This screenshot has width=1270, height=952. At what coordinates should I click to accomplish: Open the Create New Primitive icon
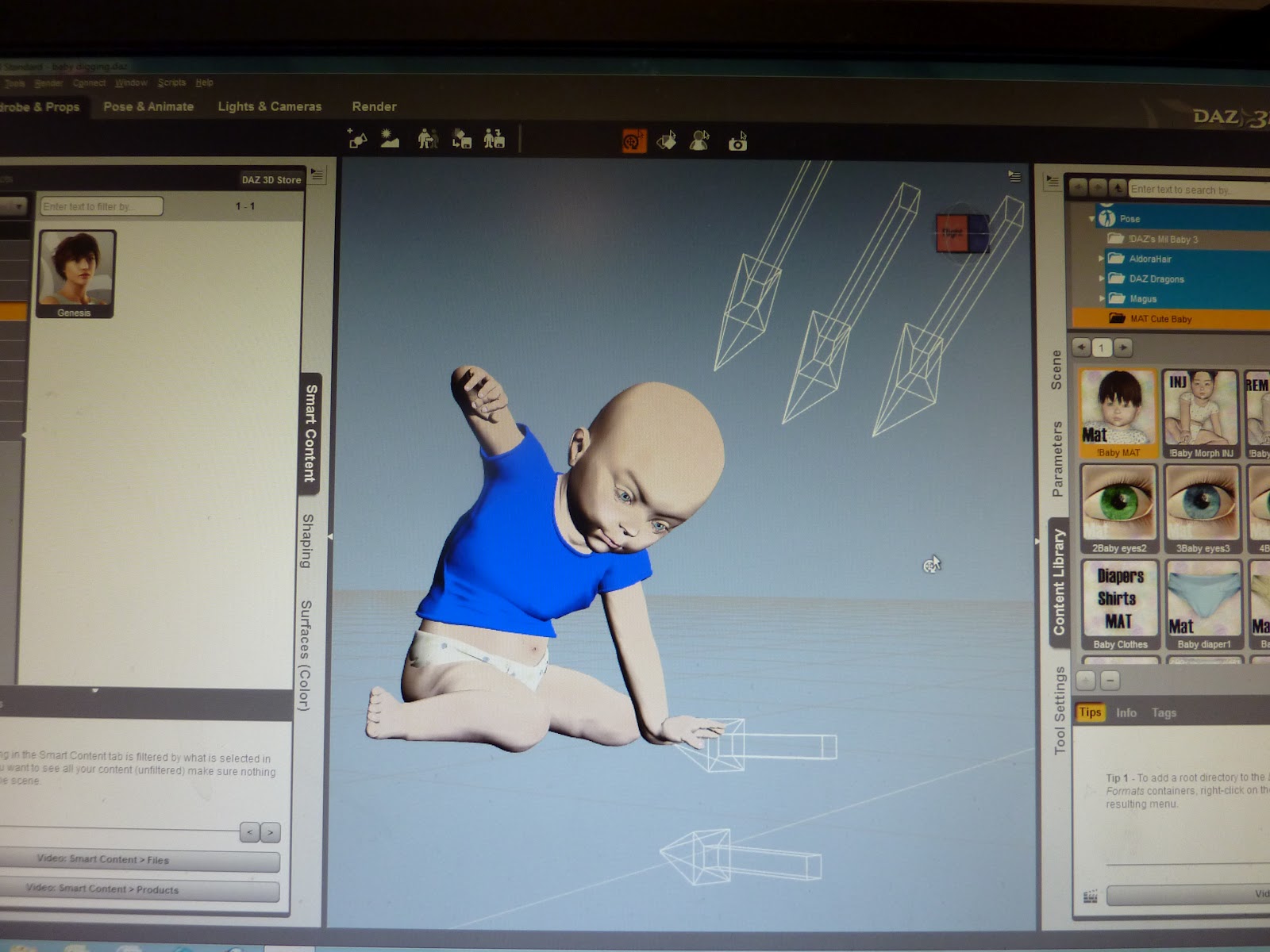click(x=359, y=140)
